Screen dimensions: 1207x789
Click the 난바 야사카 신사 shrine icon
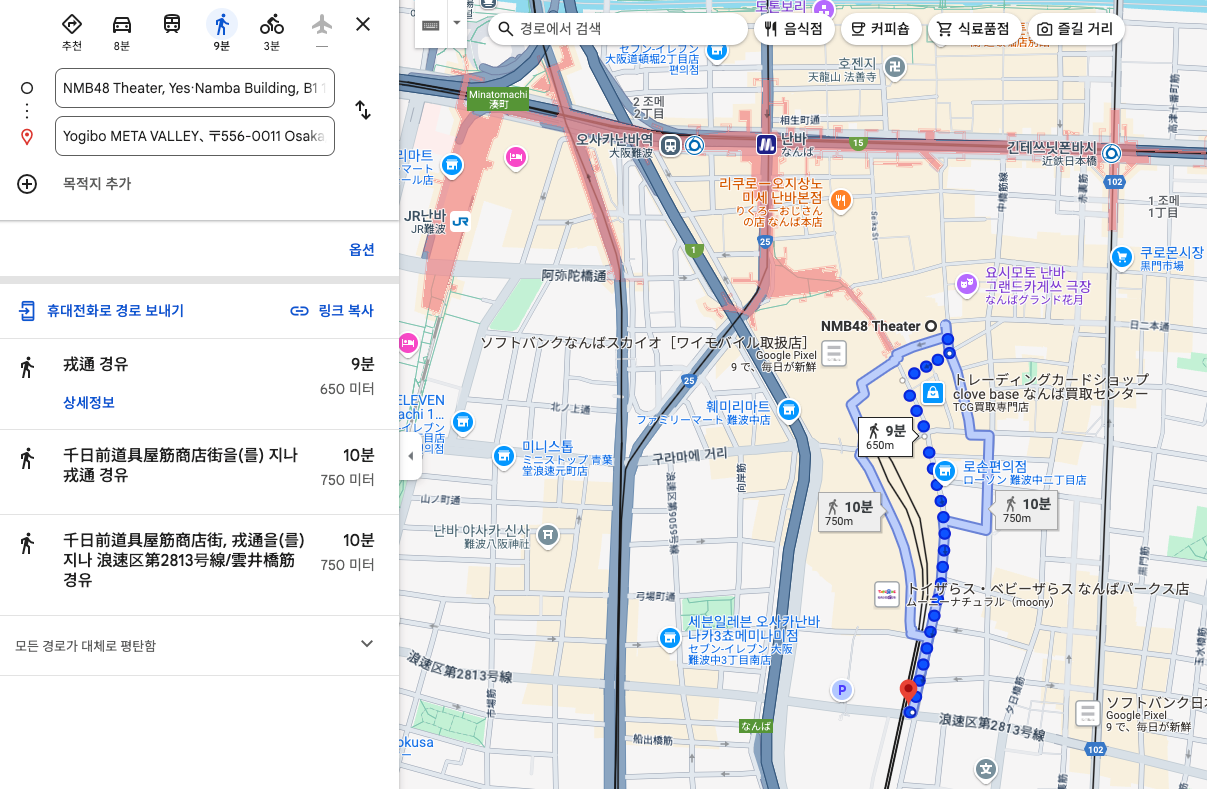[547, 535]
